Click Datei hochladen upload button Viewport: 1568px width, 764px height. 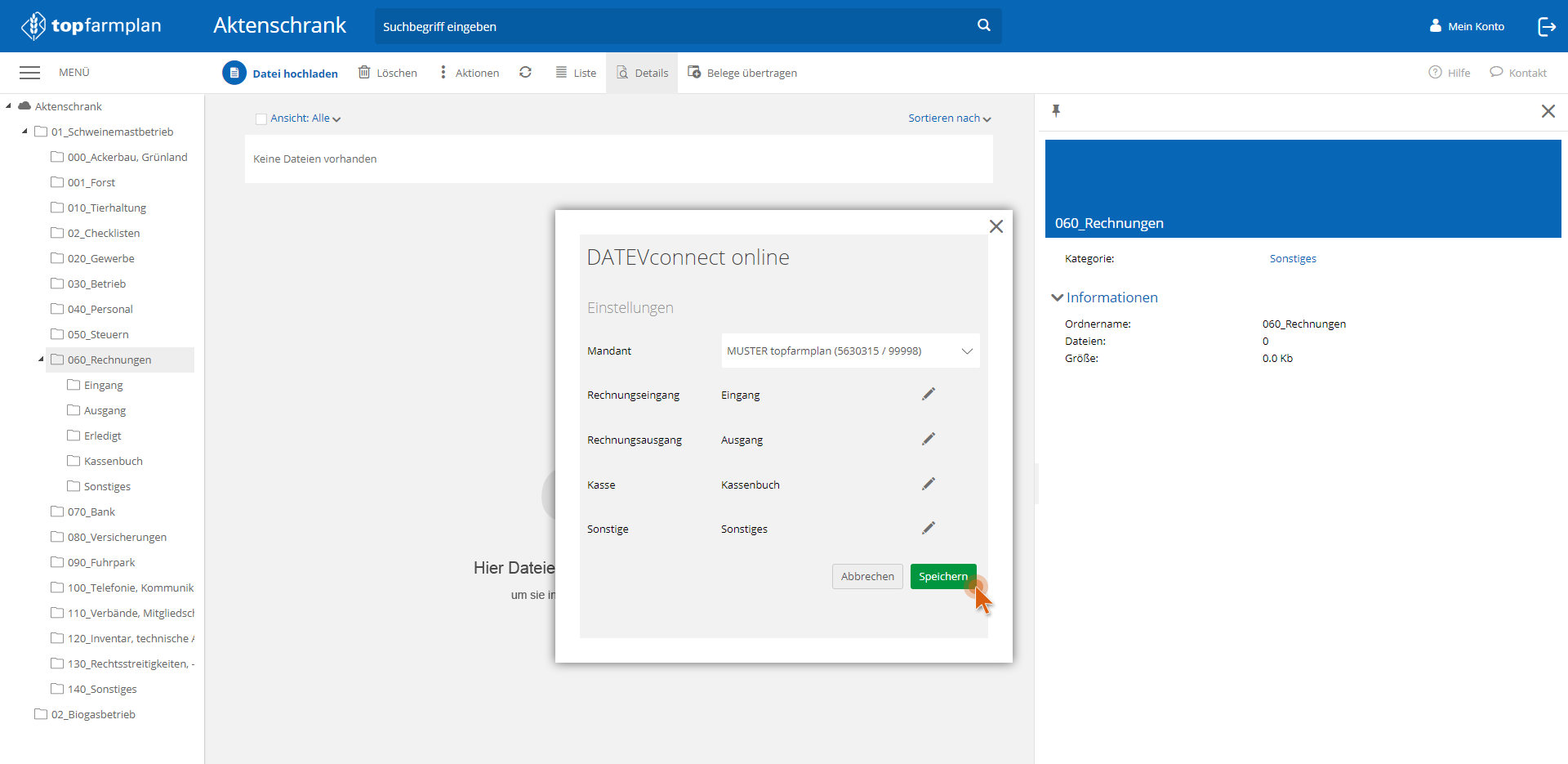[x=280, y=73]
